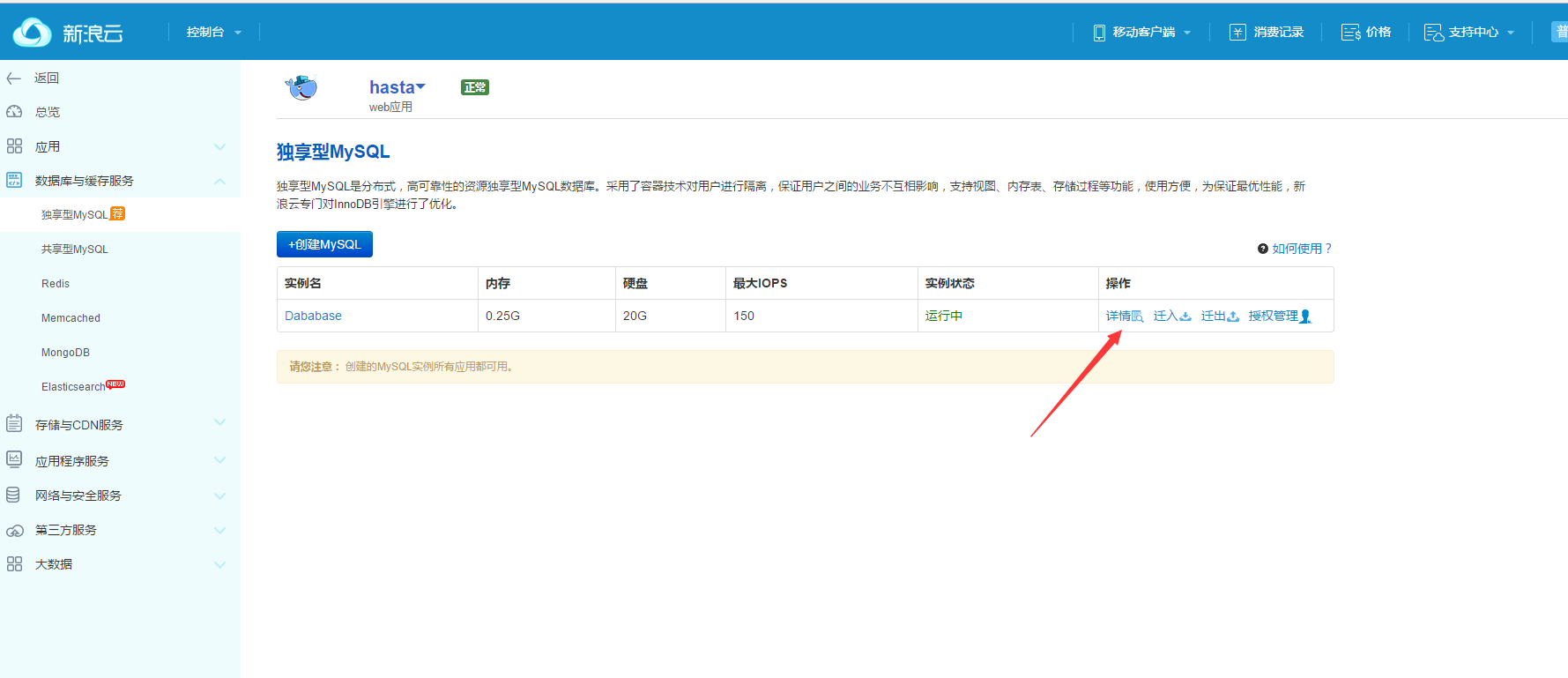Select 共享型MySQL in sidebar
This screenshot has width=1568, height=678.
pyautogui.click(x=74, y=250)
